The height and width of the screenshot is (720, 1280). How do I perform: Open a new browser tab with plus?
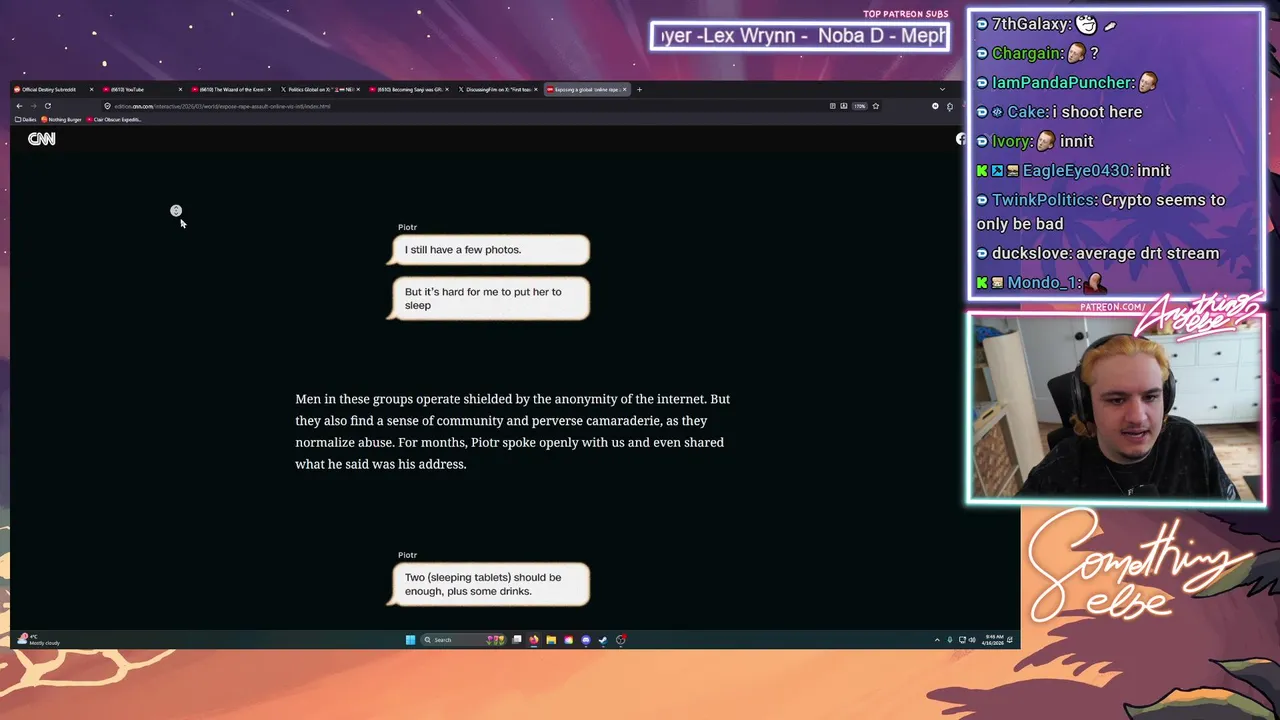coord(639,89)
